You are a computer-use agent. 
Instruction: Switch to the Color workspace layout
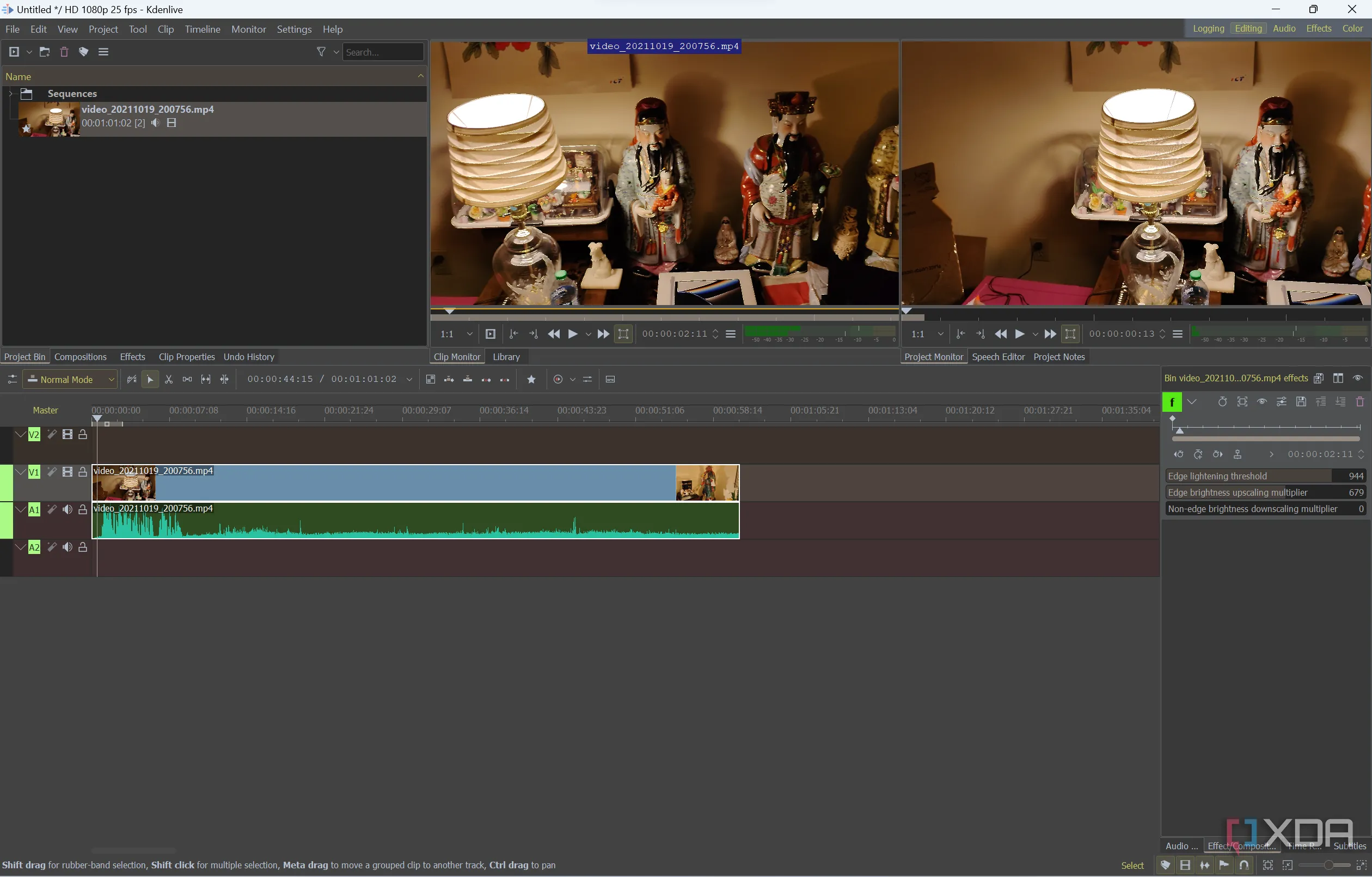(1351, 28)
